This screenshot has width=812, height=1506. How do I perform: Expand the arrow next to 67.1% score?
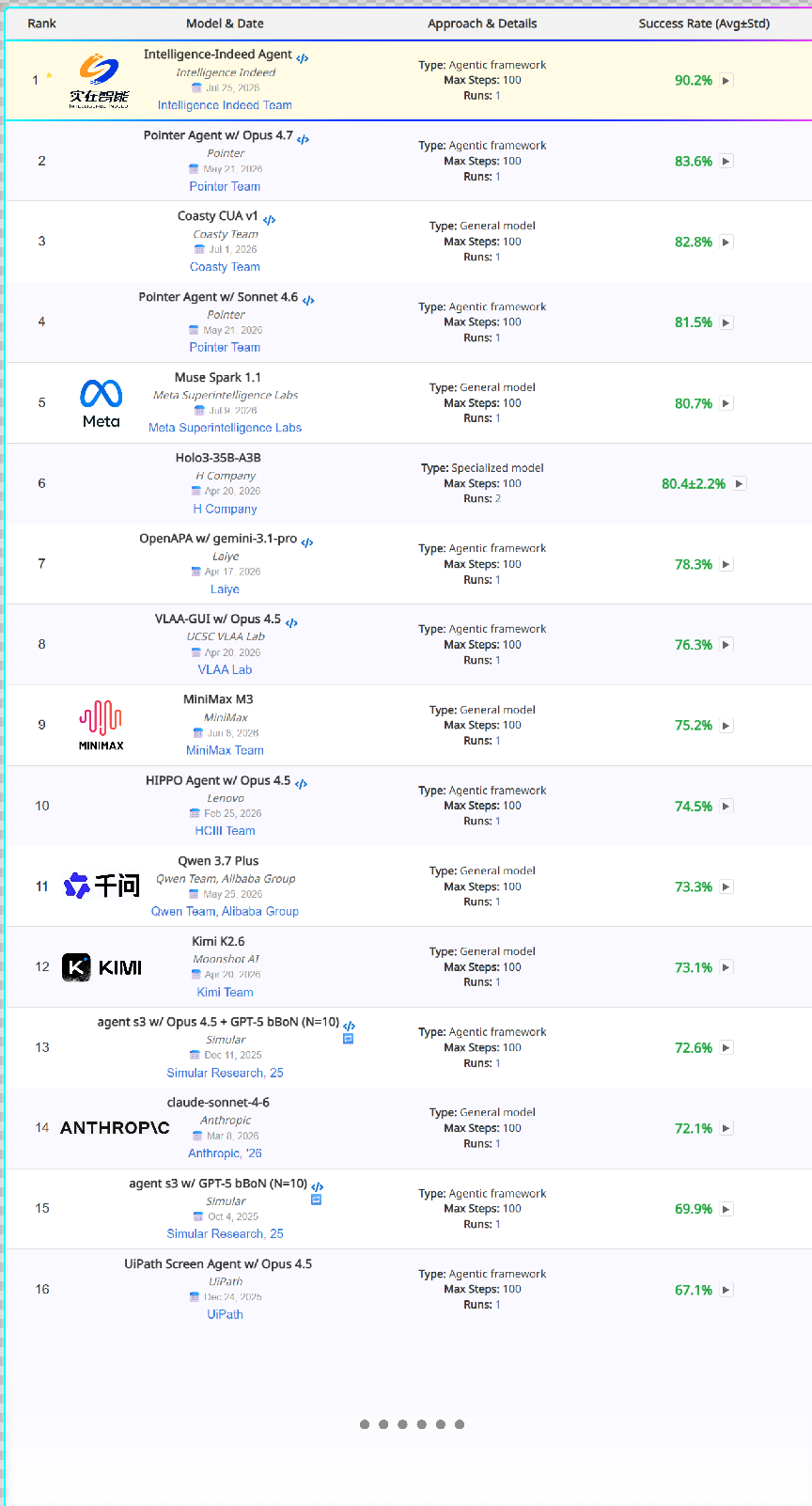click(x=726, y=1290)
